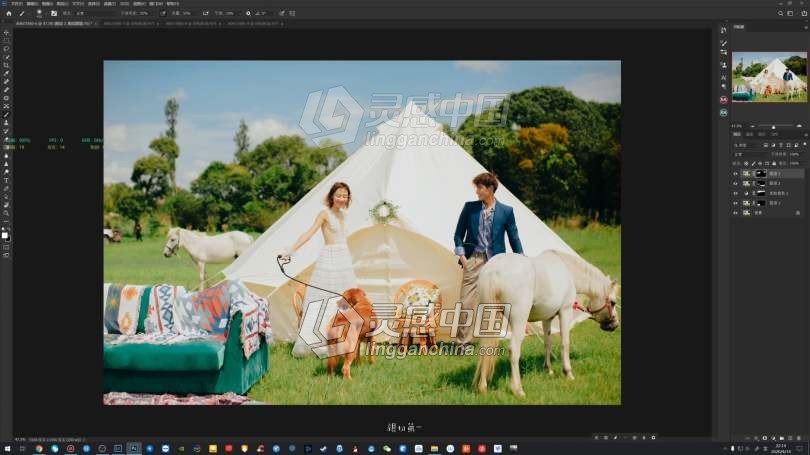Click Navigator zoom-in large mountains icon
Screen dimensions: 810x455
(799, 127)
